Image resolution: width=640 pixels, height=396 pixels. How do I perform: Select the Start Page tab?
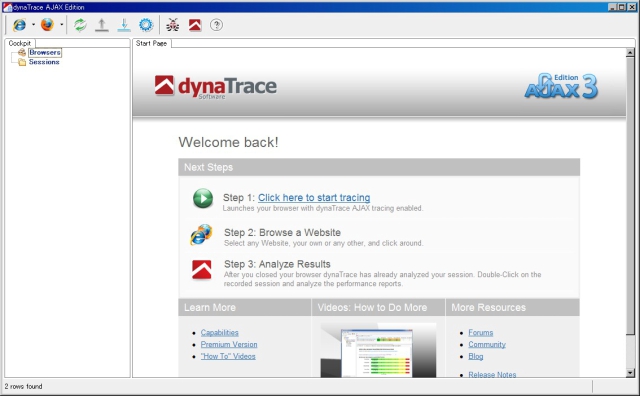pos(151,43)
